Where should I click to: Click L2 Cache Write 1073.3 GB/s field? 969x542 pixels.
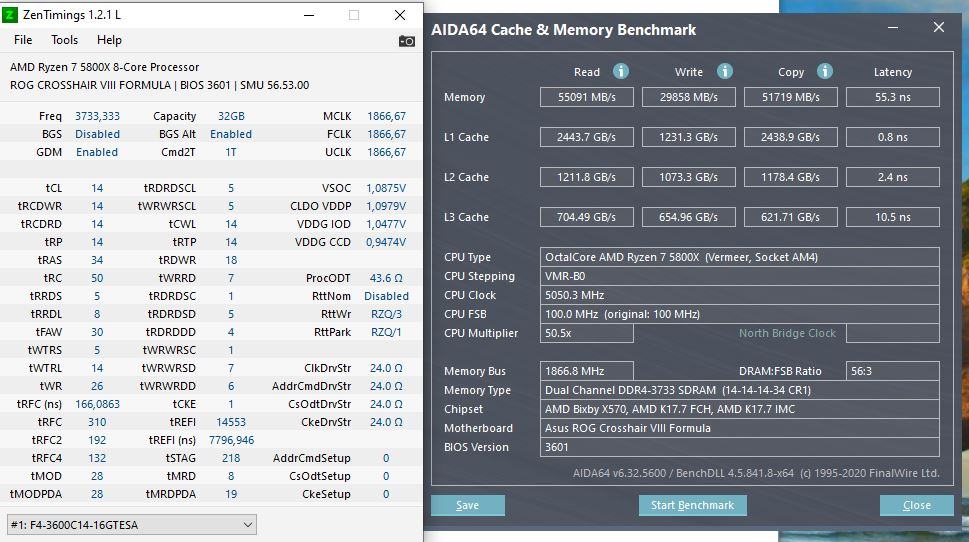688,177
